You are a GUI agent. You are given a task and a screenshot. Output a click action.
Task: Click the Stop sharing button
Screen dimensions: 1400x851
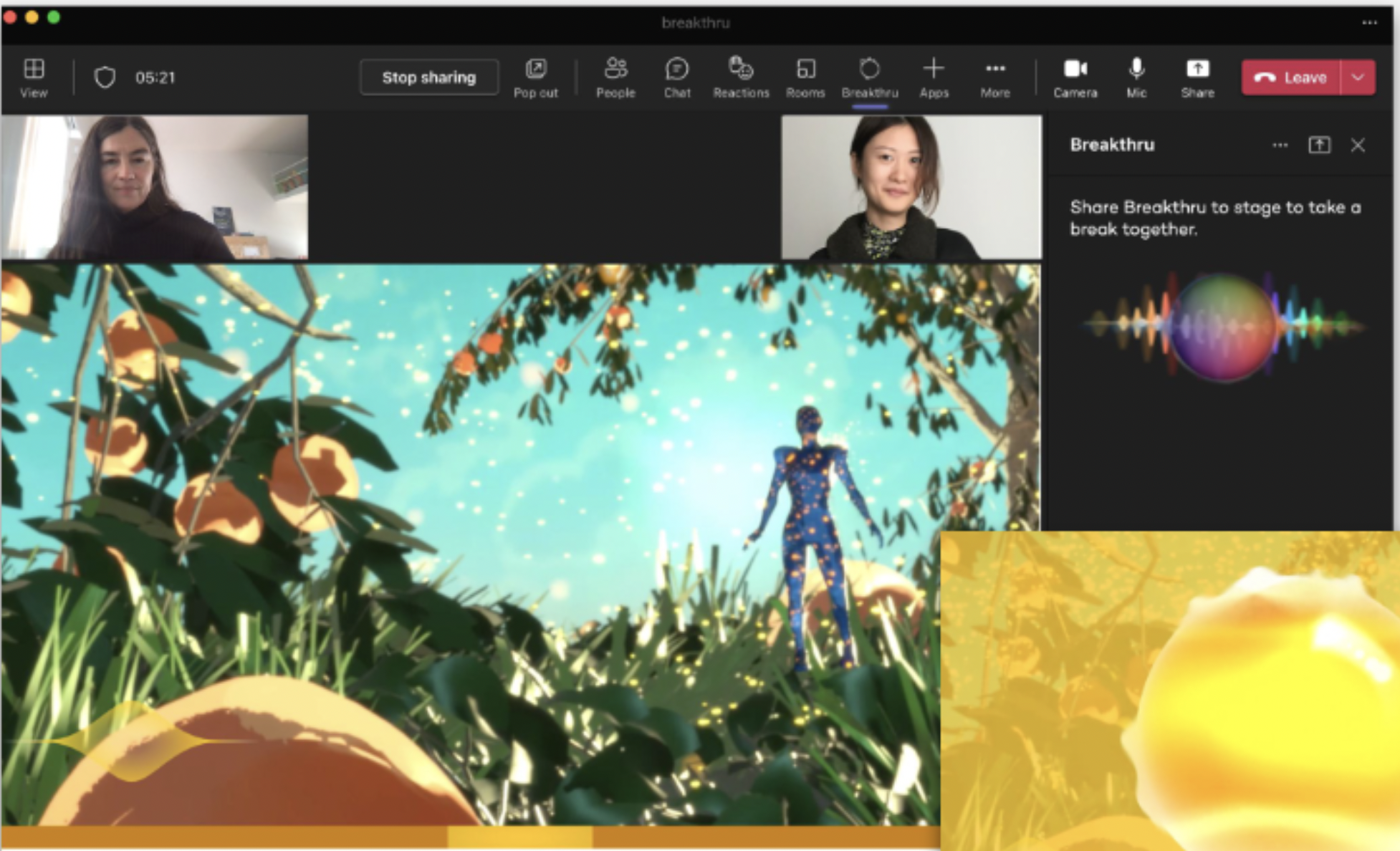coord(428,77)
